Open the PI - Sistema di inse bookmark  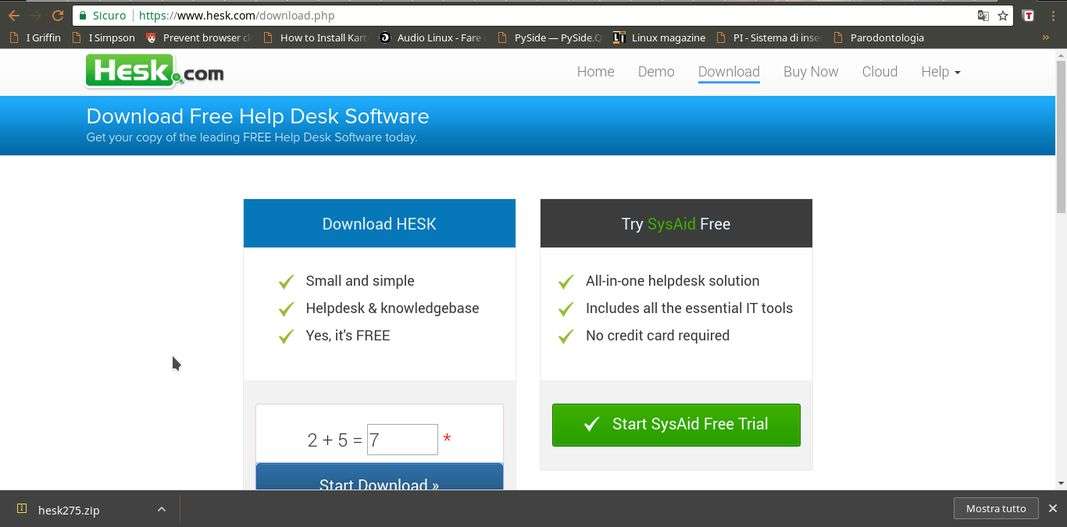click(770, 38)
